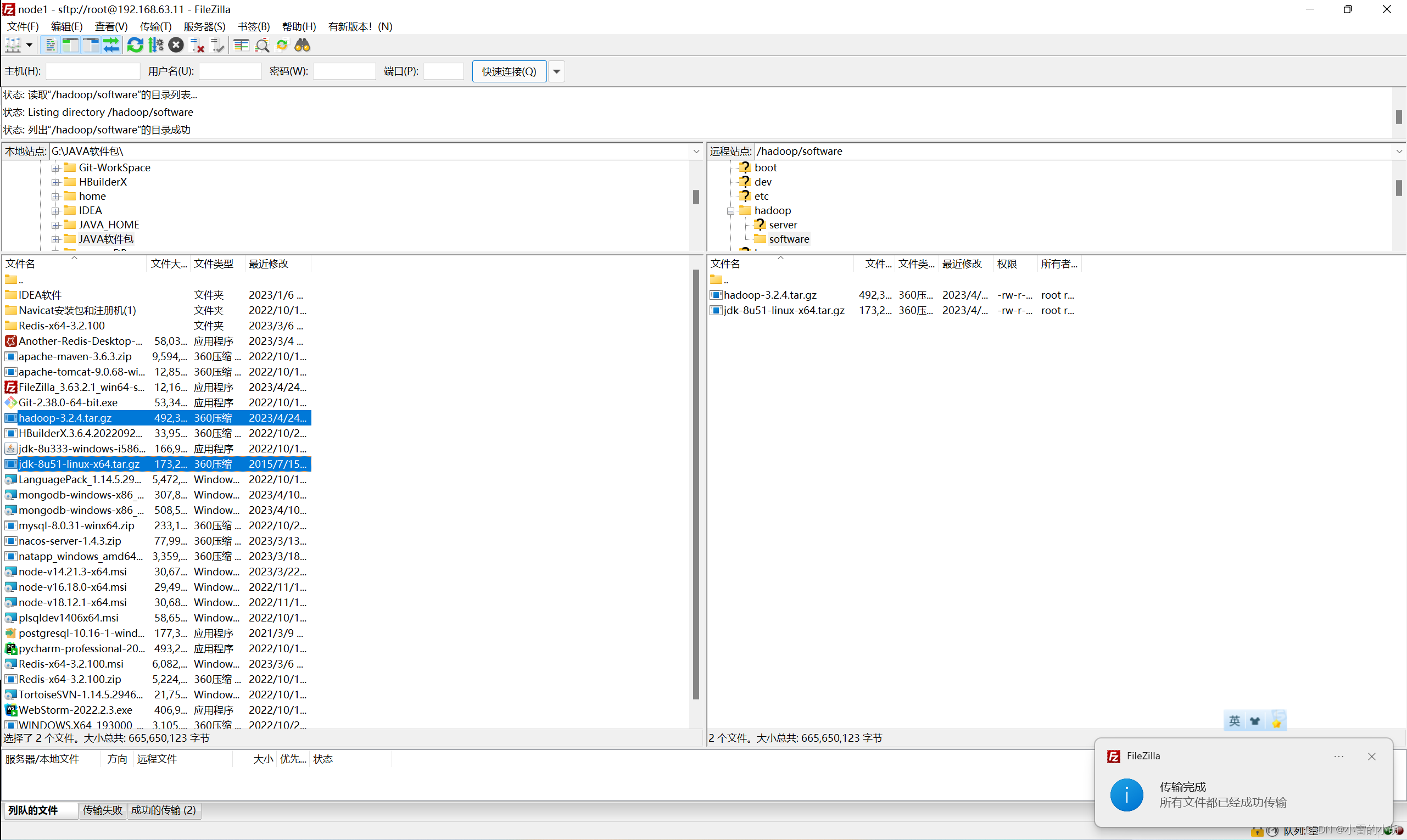Focus the 主机(H) host input field
The height and width of the screenshot is (840, 1407).
click(x=93, y=71)
